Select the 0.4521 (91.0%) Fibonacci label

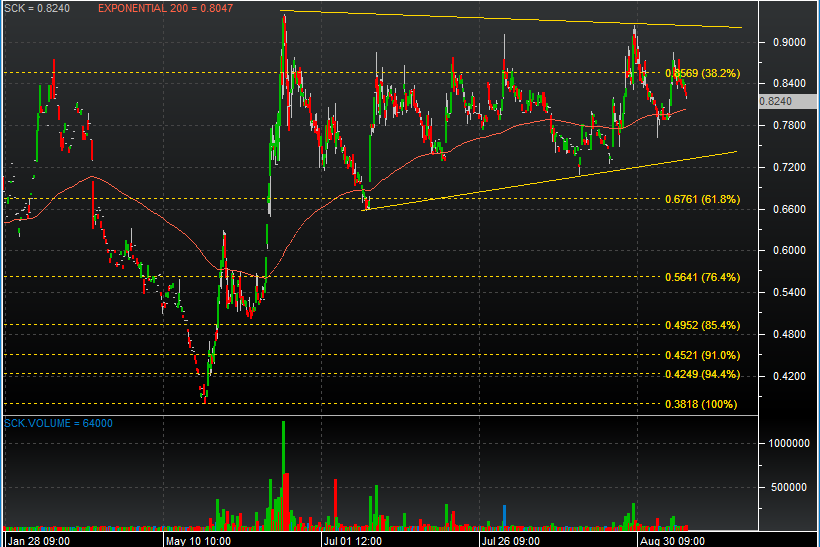pyautogui.click(x=702, y=355)
